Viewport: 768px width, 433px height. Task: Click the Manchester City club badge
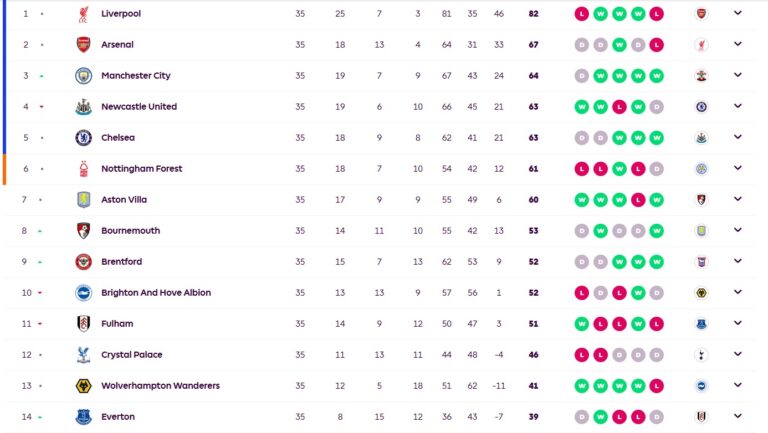coord(83,76)
